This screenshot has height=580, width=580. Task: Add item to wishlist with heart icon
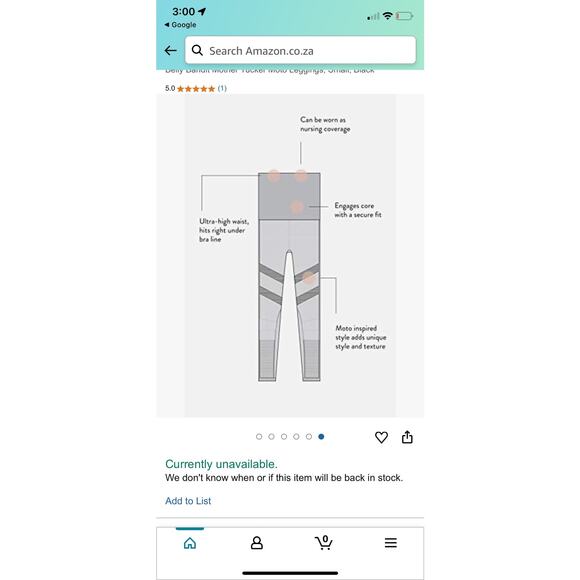pyautogui.click(x=381, y=437)
